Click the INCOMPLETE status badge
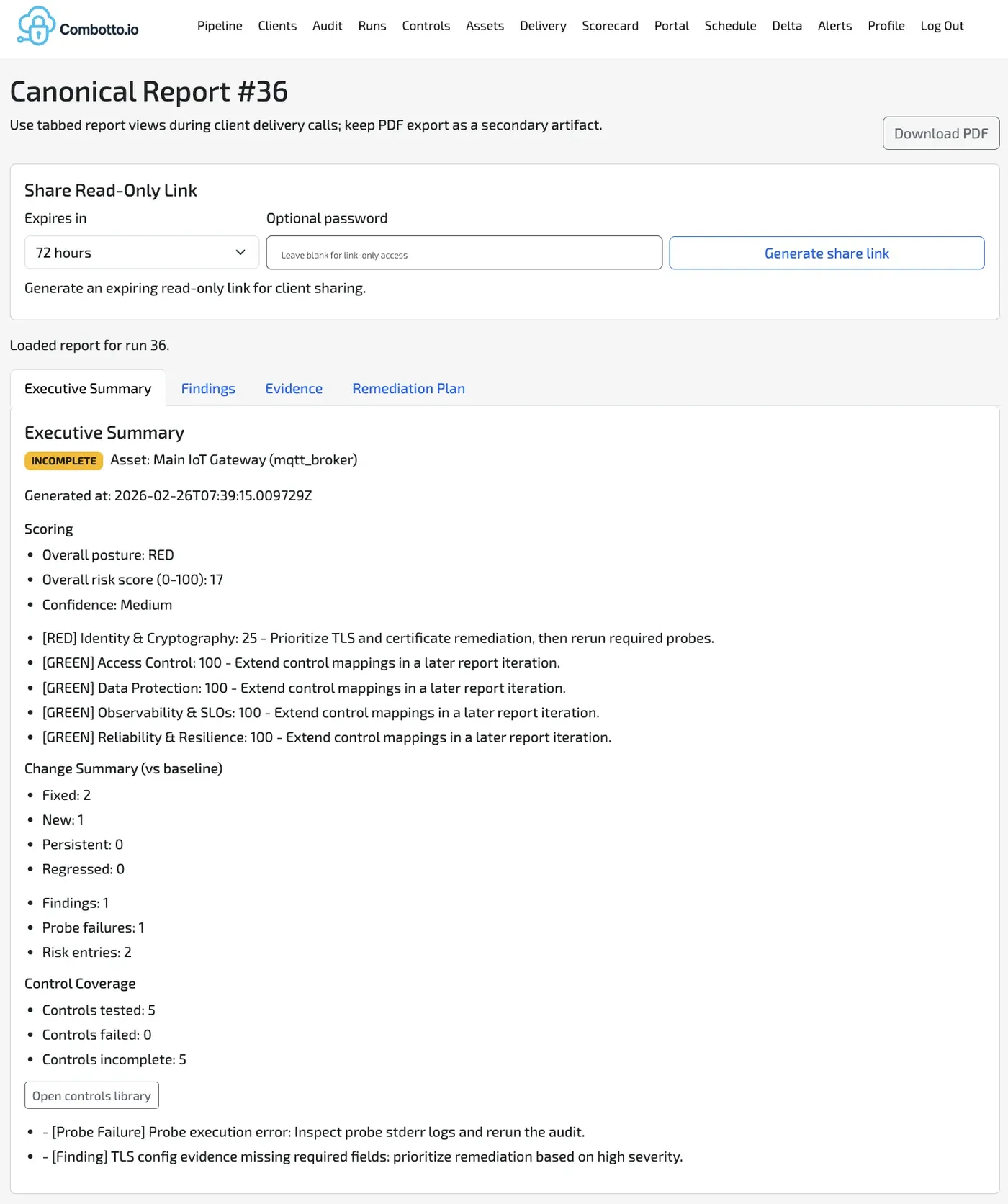1008x1204 pixels. click(63, 460)
